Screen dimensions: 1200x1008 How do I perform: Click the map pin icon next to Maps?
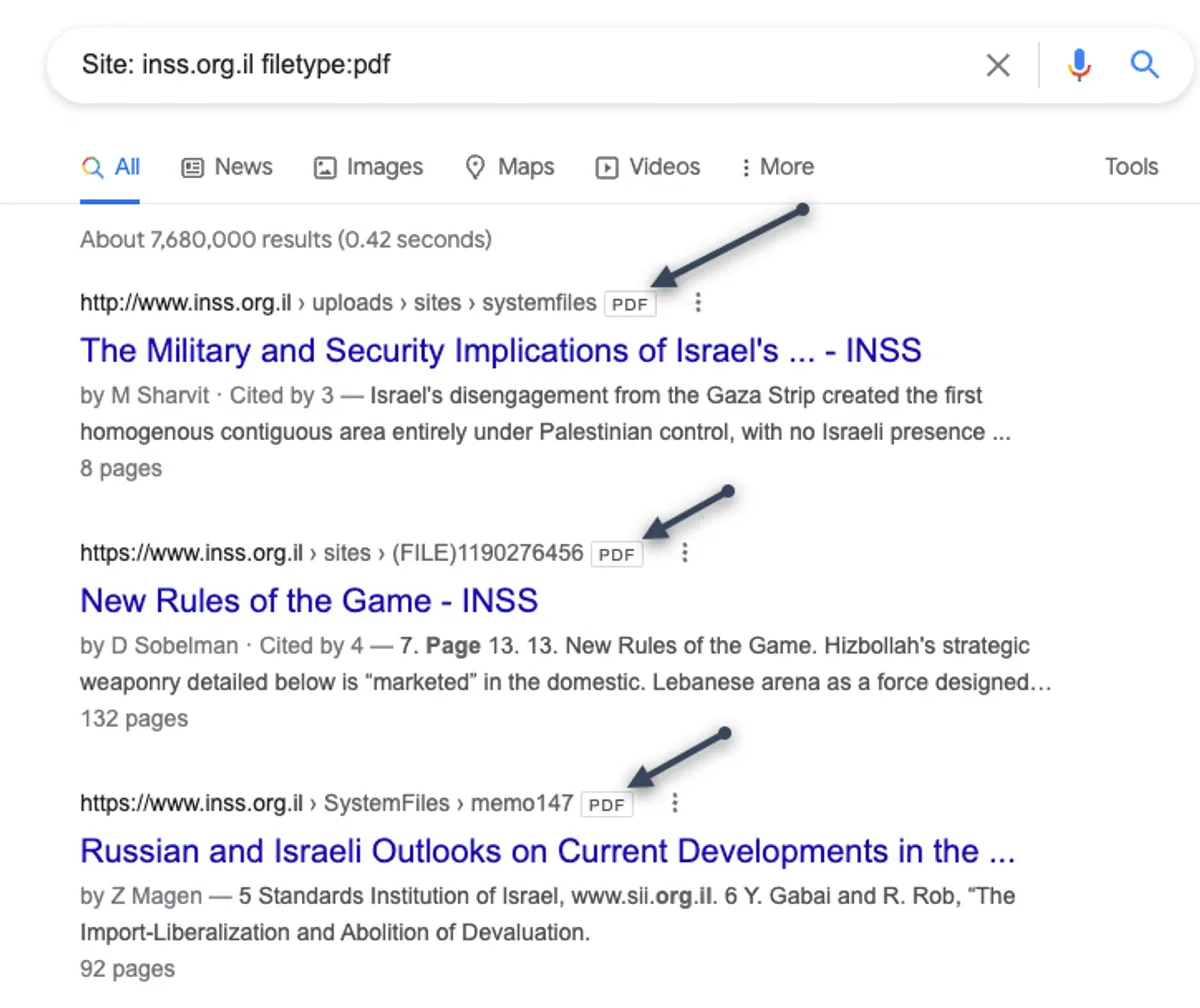pyautogui.click(x=474, y=167)
